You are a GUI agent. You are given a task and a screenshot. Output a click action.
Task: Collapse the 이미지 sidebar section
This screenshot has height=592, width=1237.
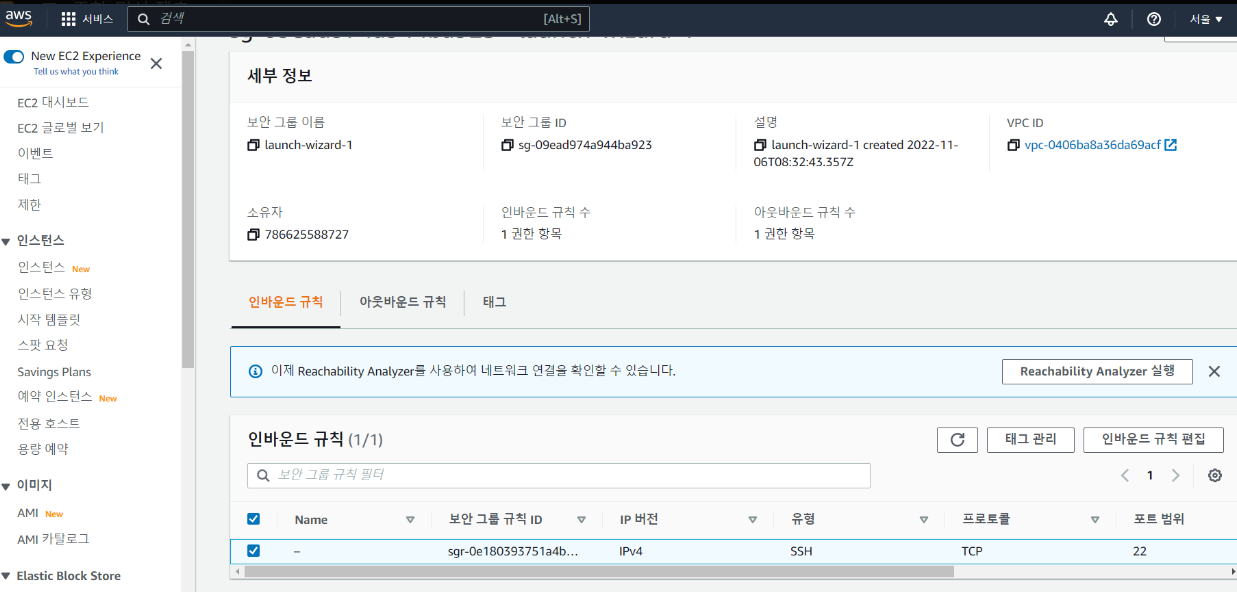tap(6, 485)
